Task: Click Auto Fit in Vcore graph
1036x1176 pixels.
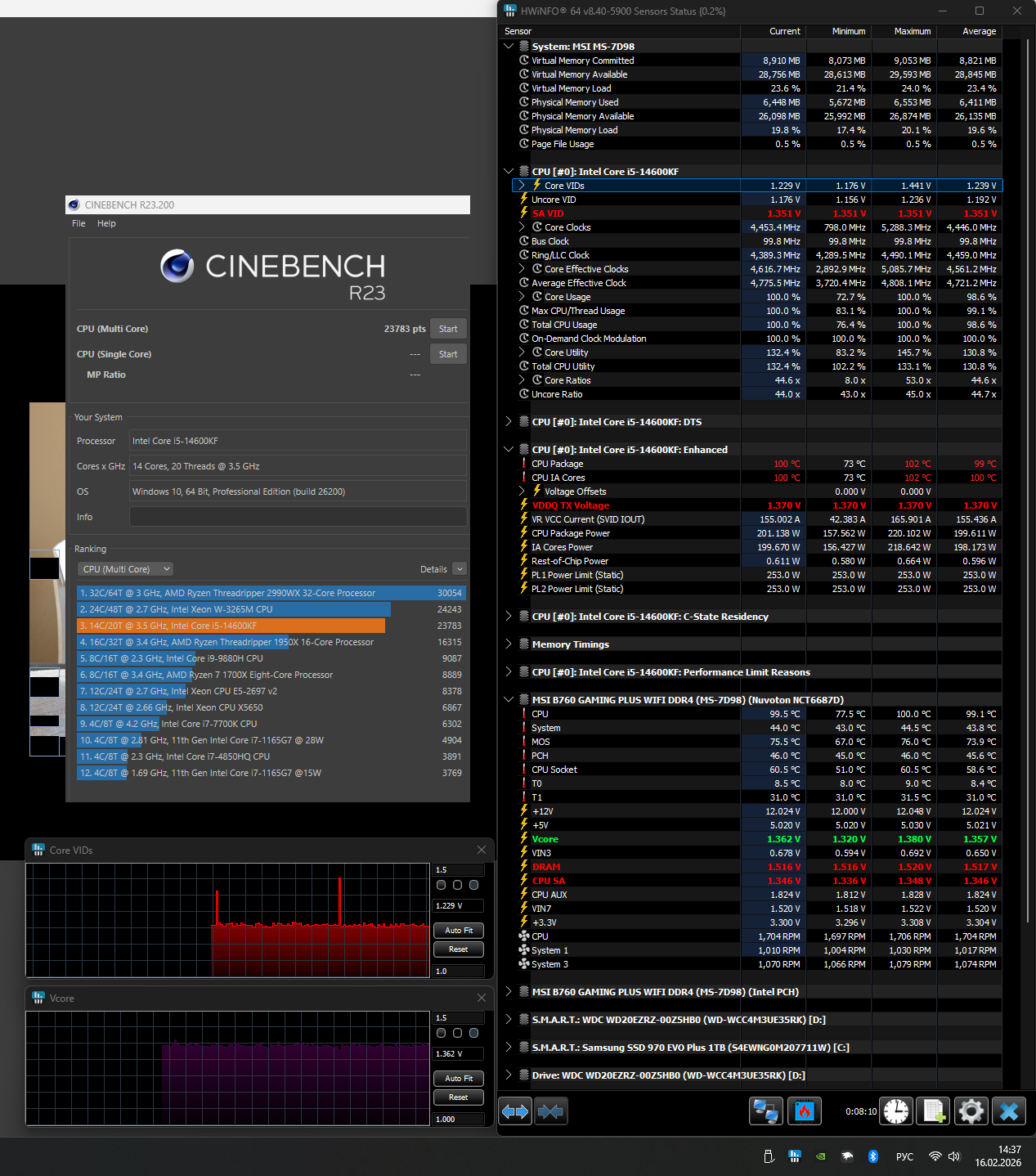Action: coord(459,1079)
